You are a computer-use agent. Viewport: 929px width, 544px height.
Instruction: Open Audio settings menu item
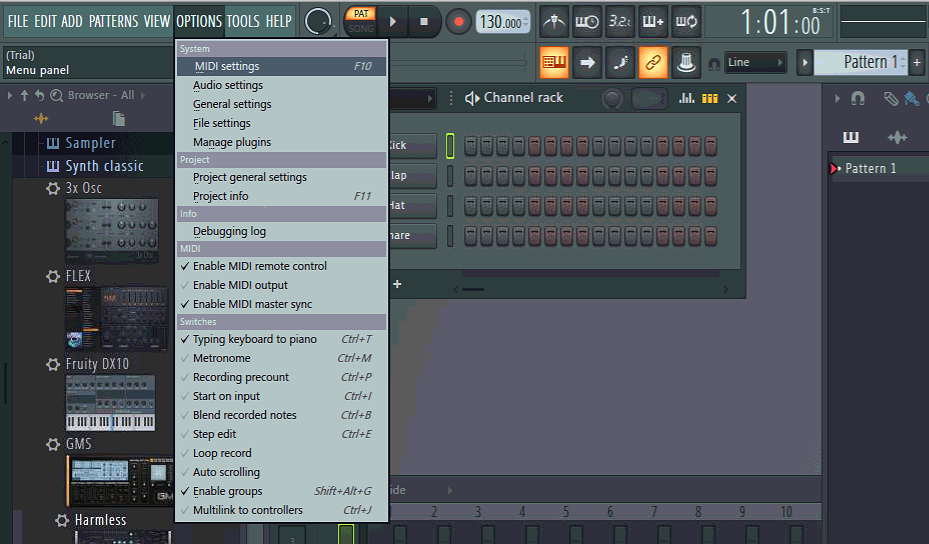pos(281,85)
